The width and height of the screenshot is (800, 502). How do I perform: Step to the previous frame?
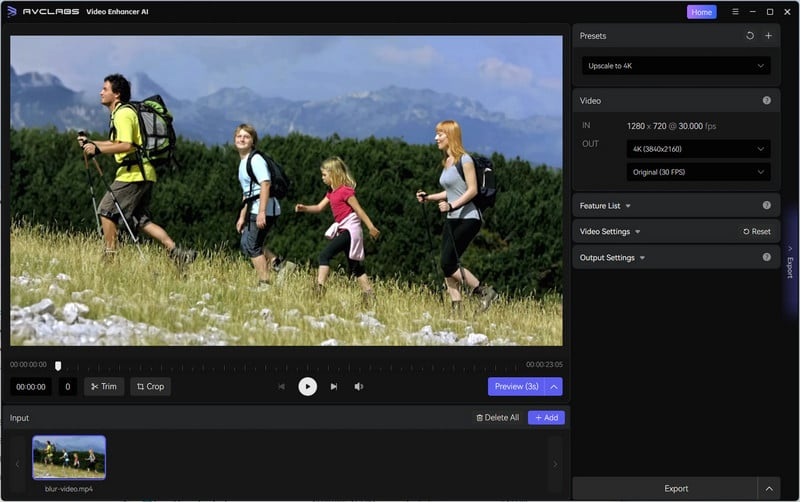click(x=281, y=386)
